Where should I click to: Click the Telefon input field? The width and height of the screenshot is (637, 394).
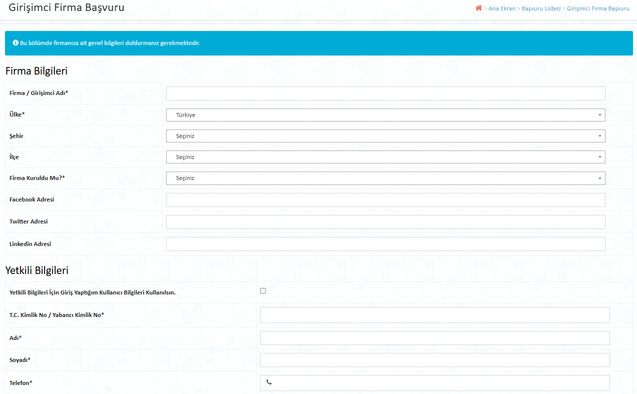(435, 383)
